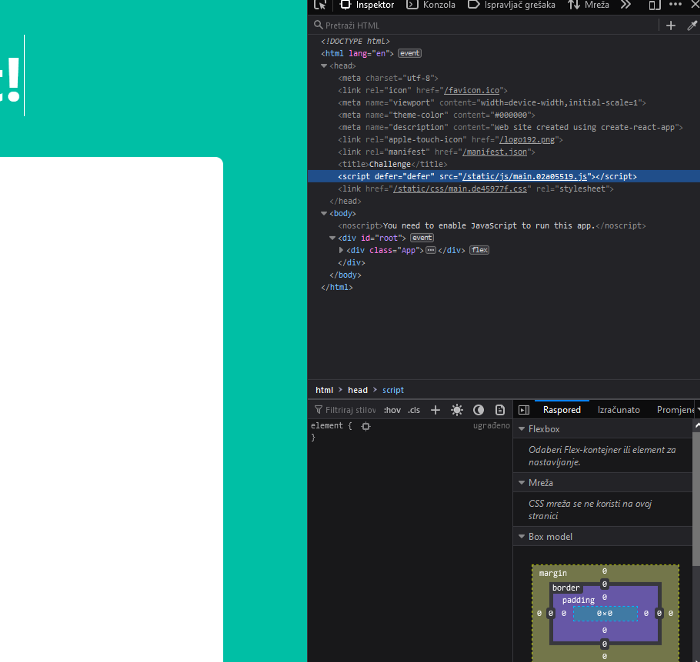The image size is (700, 662).
Task: Toggle the sidebar pane collapse icon
Action: point(523,410)
